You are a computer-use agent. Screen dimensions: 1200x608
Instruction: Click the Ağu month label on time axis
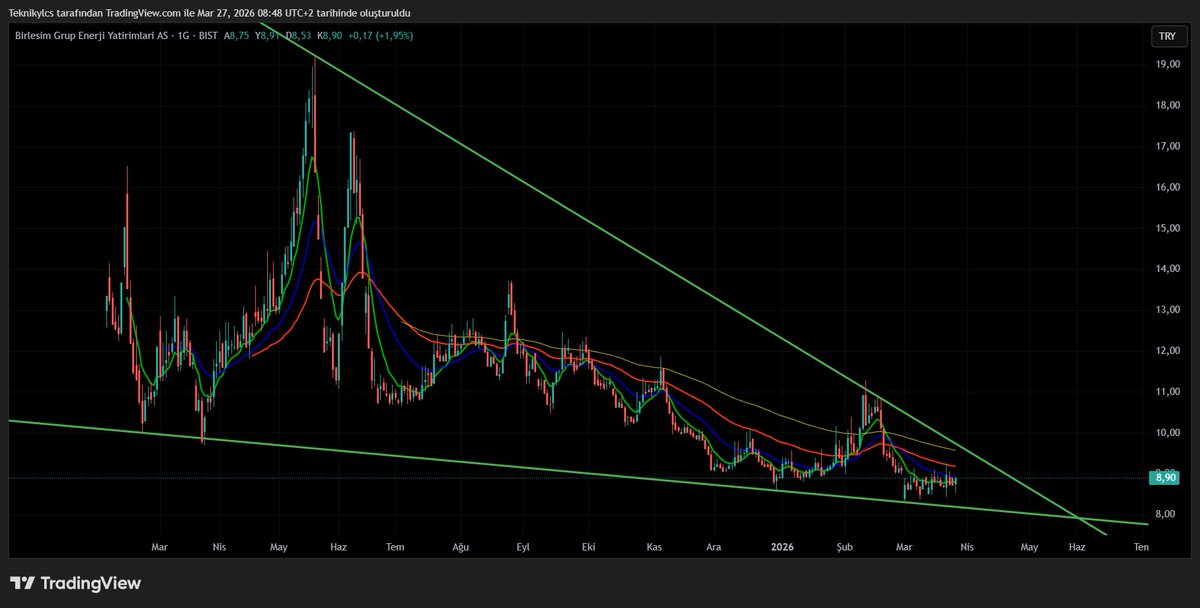460,547
